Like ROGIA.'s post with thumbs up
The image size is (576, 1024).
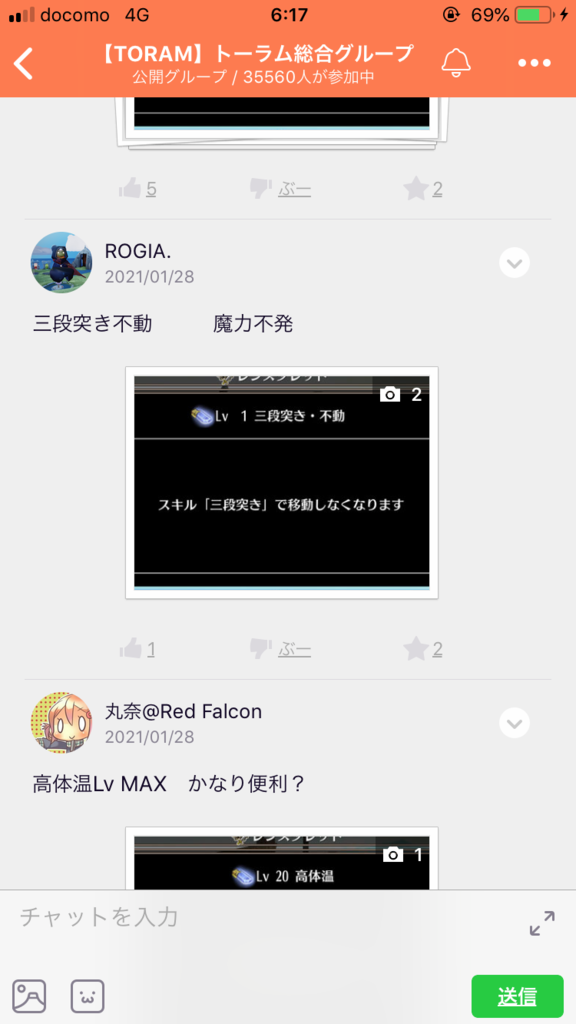click(138, 649)
